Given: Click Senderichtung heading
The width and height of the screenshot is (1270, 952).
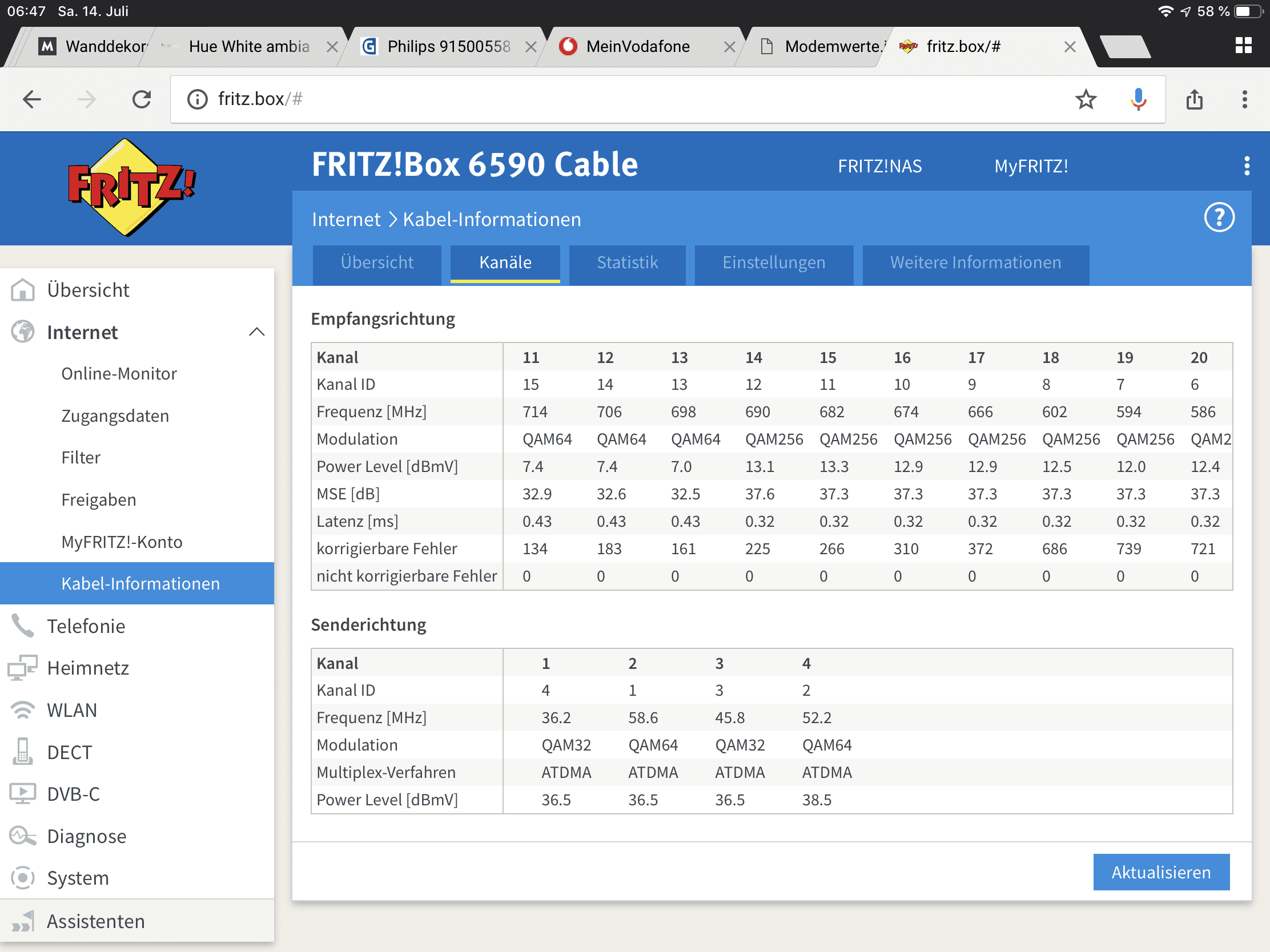Looking at the screenshot, I should (368, 624).
